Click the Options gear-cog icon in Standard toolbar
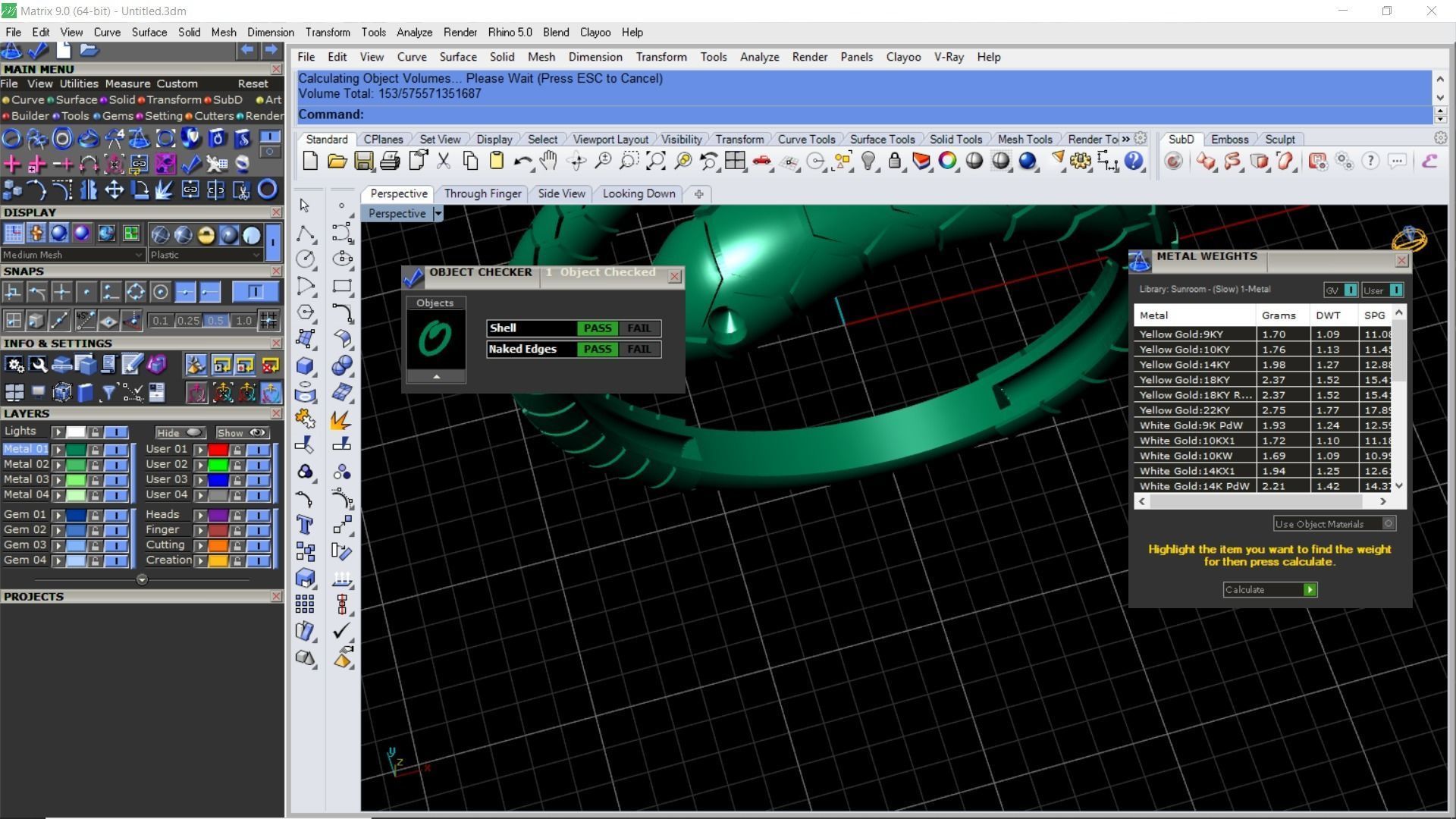The image size is (1456, 819). [1081, 161]
